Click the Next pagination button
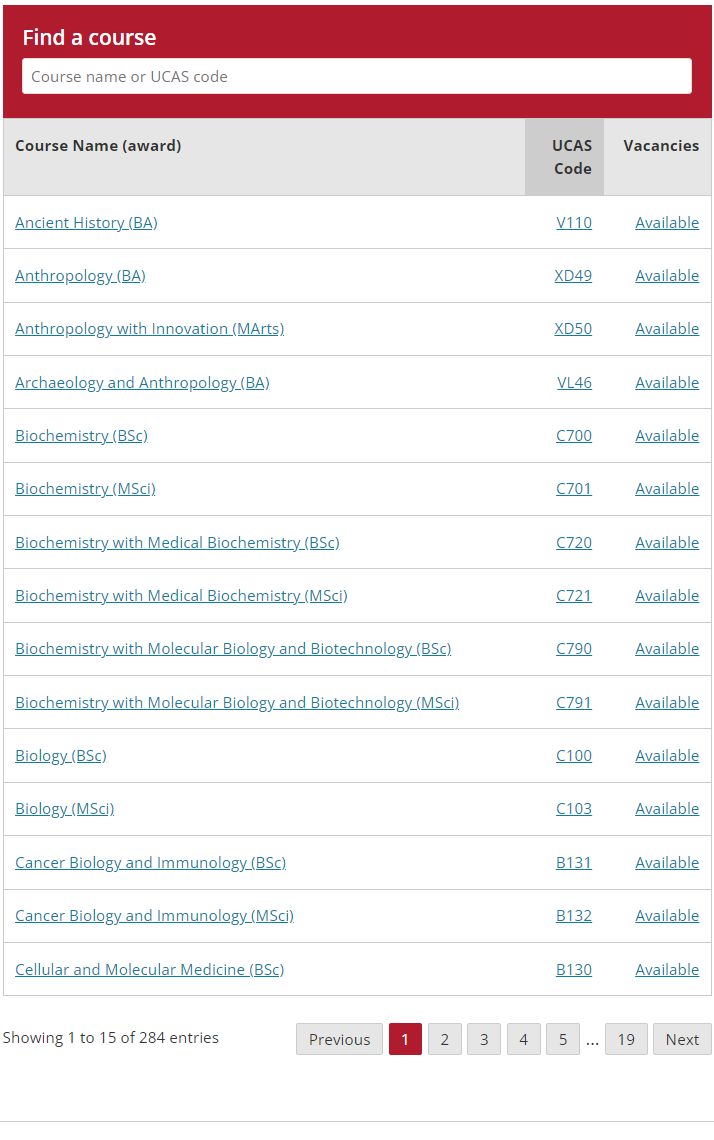Screen dimensions: 714x1140 point(682,1039)
